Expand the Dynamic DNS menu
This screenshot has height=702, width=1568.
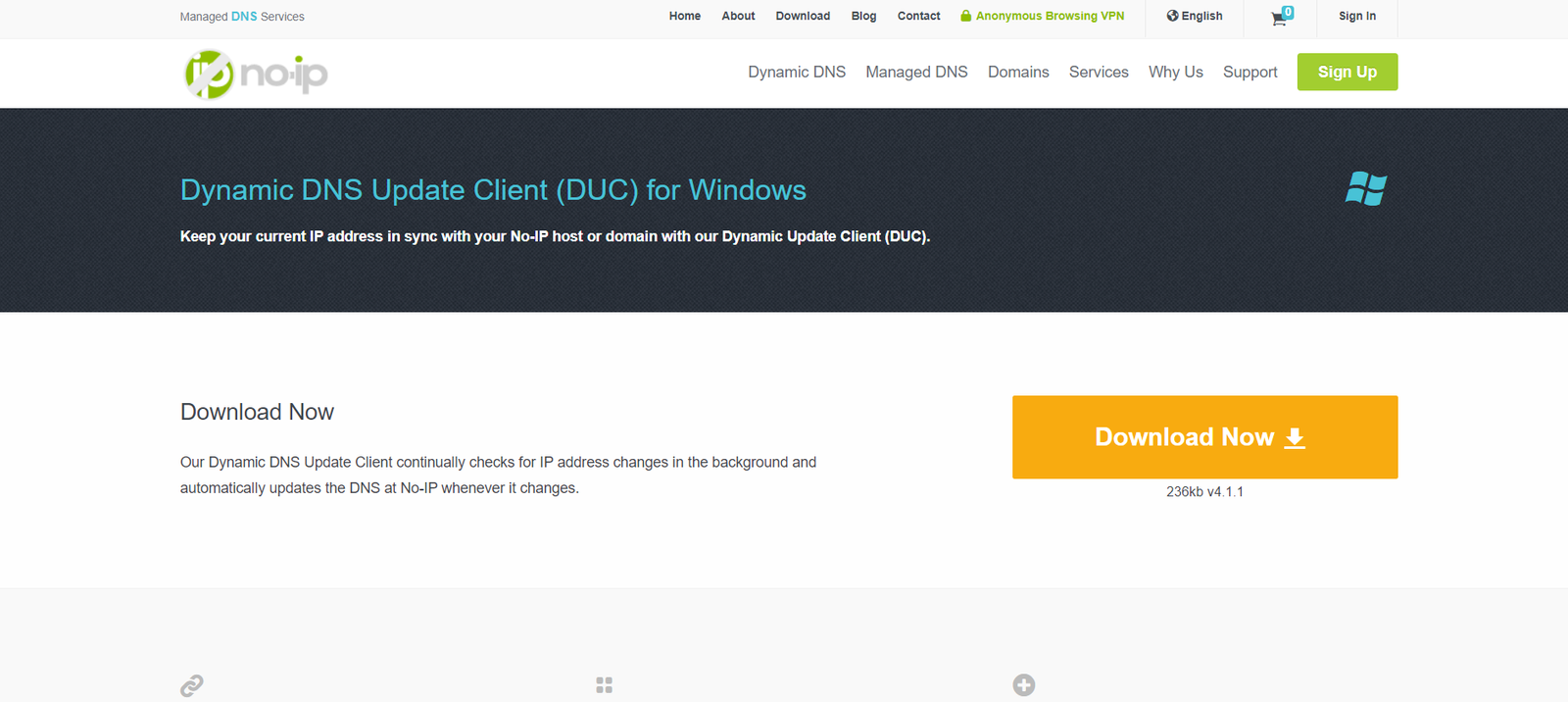pos(796,73)
